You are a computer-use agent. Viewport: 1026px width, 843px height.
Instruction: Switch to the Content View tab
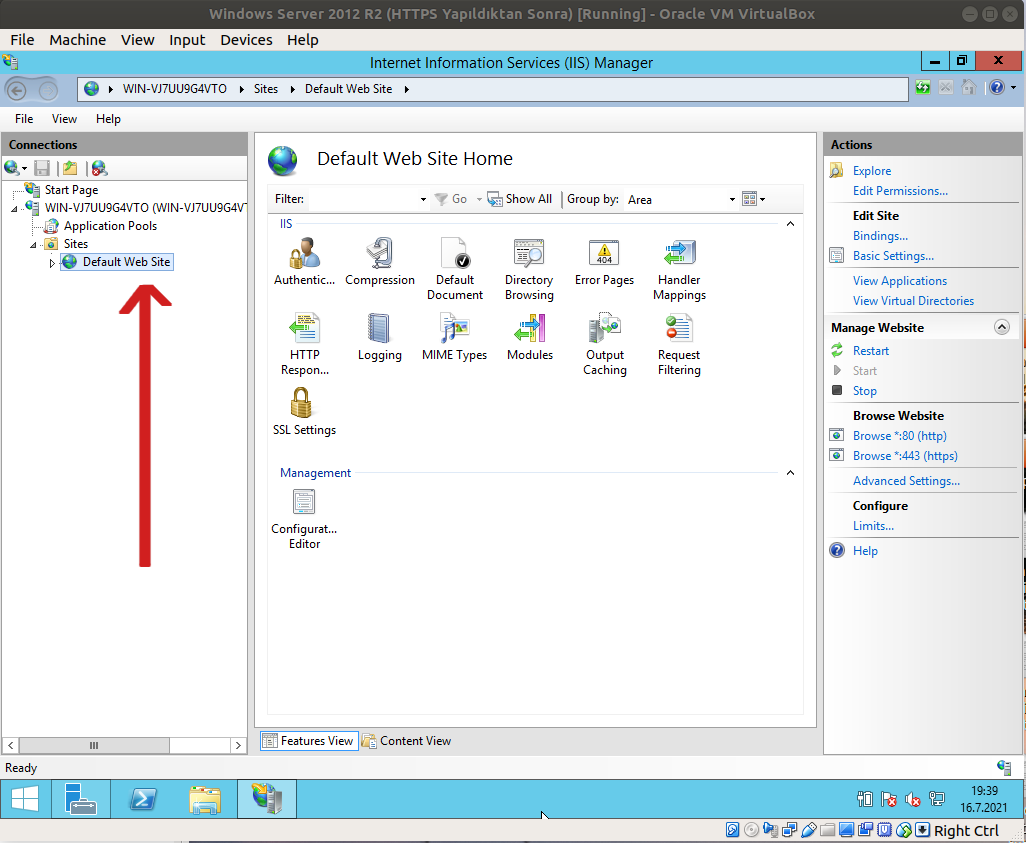point(406,741)
